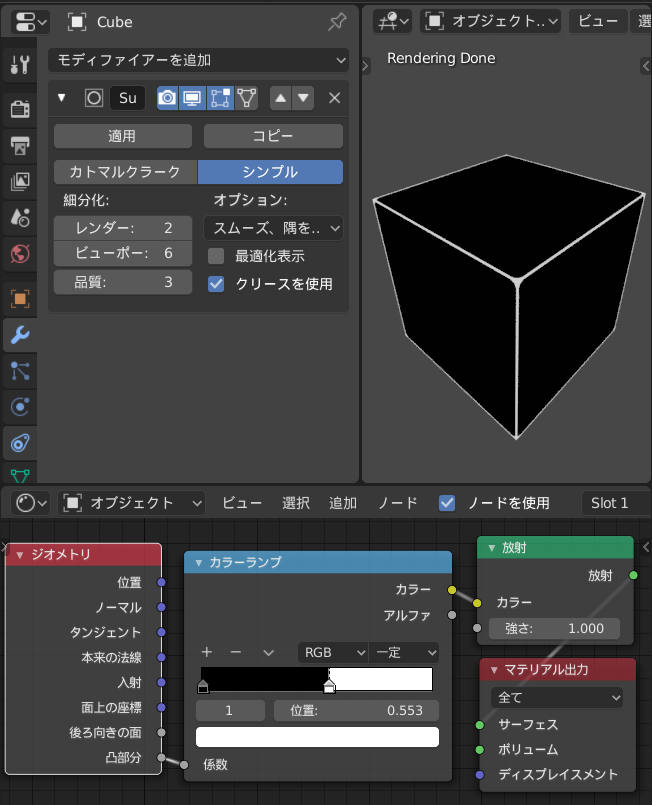Click the Subdivision modifier type icon

(94, 98)
